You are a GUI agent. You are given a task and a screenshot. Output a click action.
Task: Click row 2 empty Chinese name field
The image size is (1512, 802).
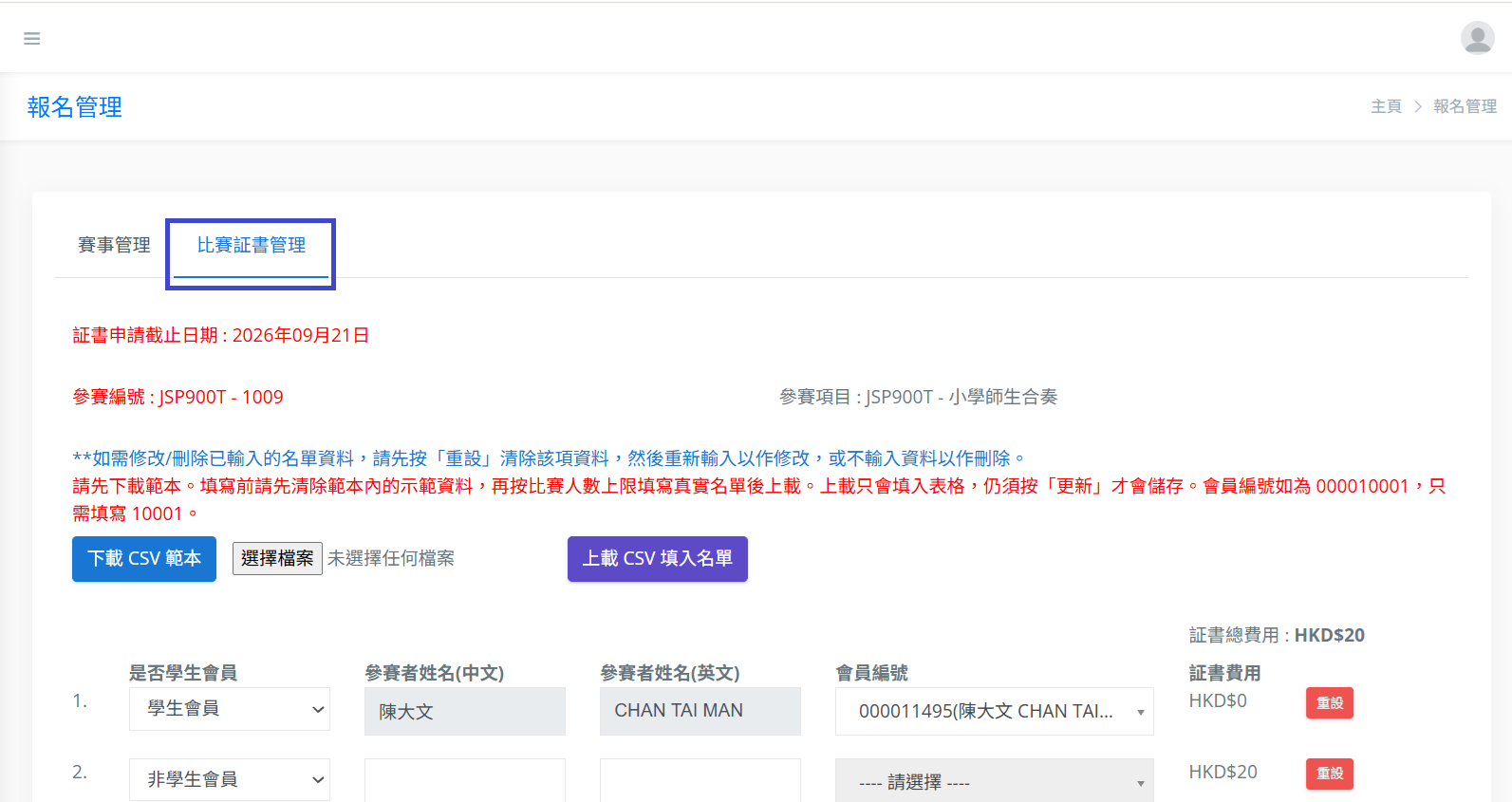(465, 781)
